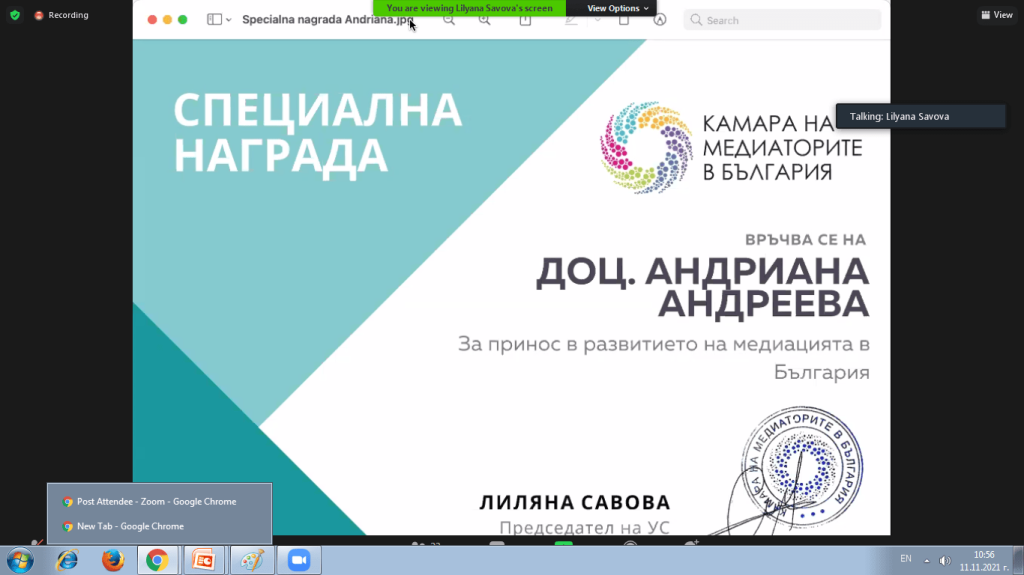Open the Zoom app in the taskbar
The image size is (1024, 575).
point(298,561)
